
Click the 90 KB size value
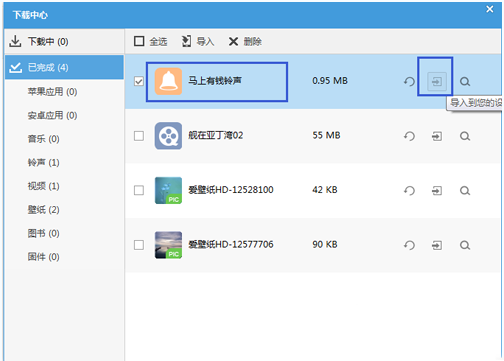pyautogui.click(x=325, y=245)
